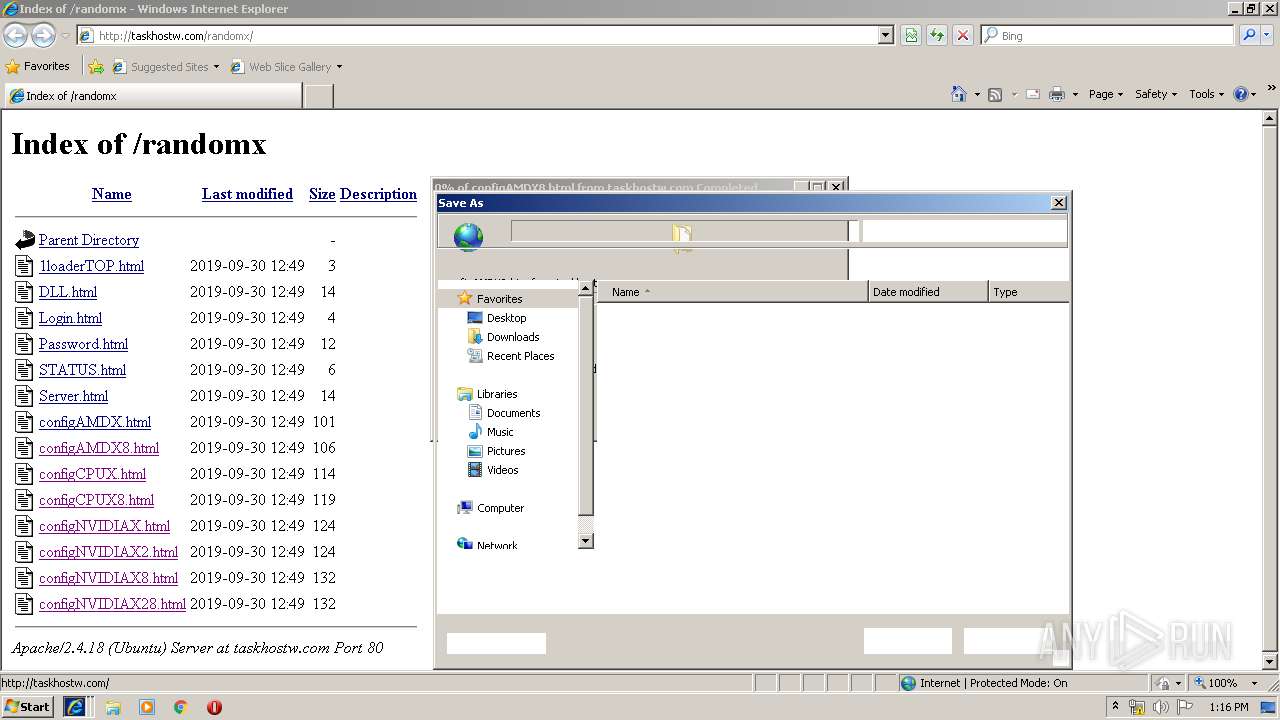The width and height of the screenshot is (1280, 720).
Task: Click the Windows Start button
Action: tap(27, 706)
